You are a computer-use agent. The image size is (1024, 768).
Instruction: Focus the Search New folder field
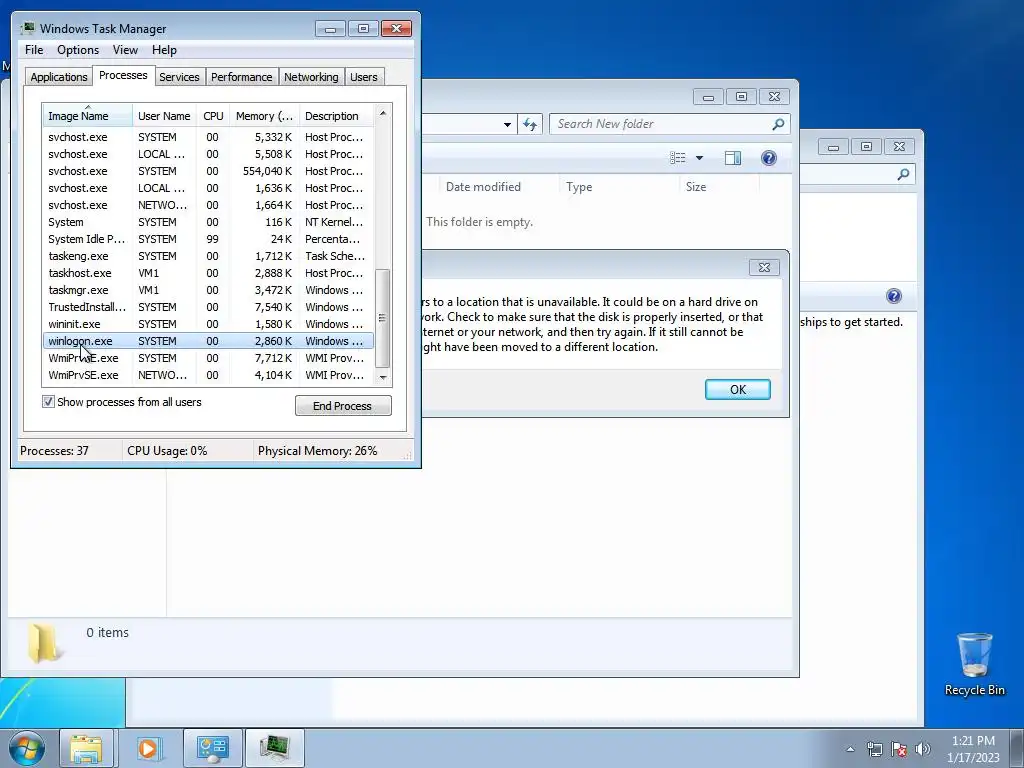(x=661, y=124)
